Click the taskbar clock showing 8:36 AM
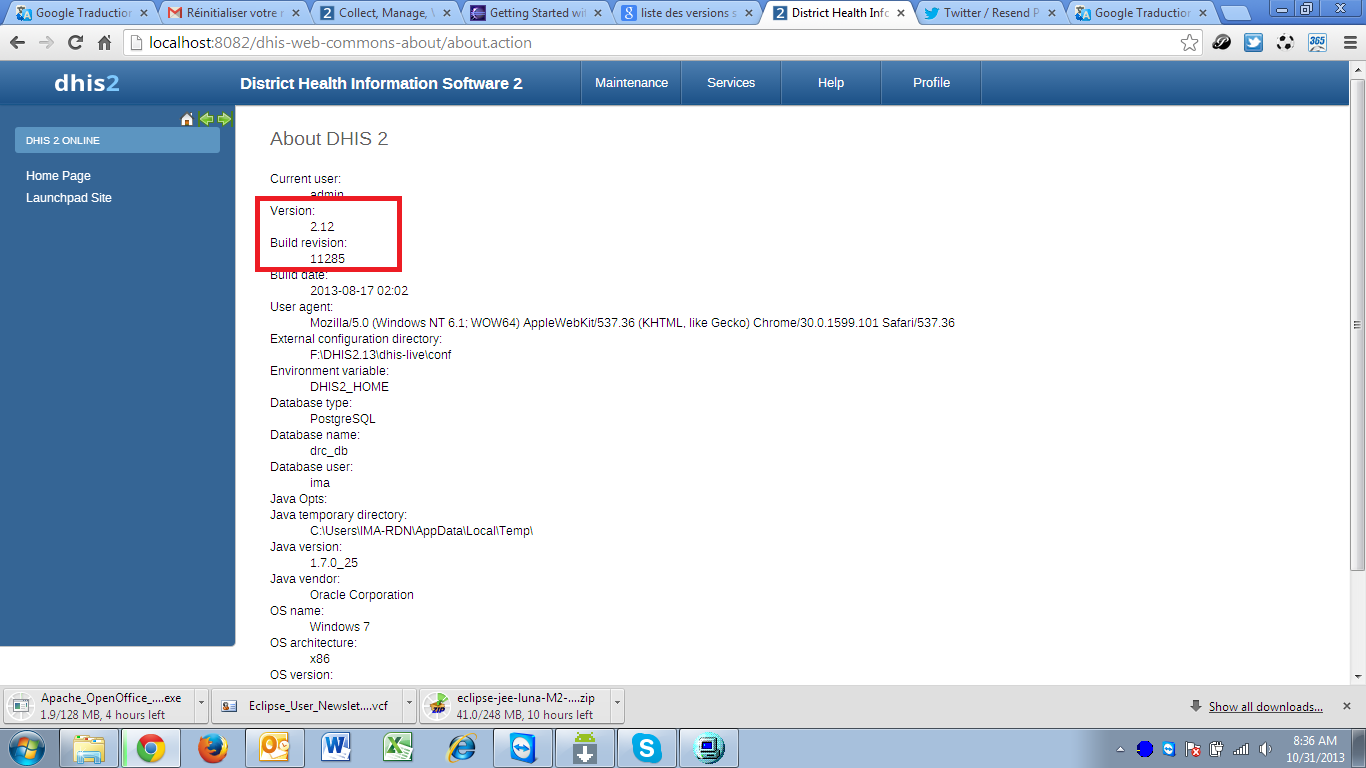The image size is (1366, 768). pyautogui.click(x=1315, y=749)
